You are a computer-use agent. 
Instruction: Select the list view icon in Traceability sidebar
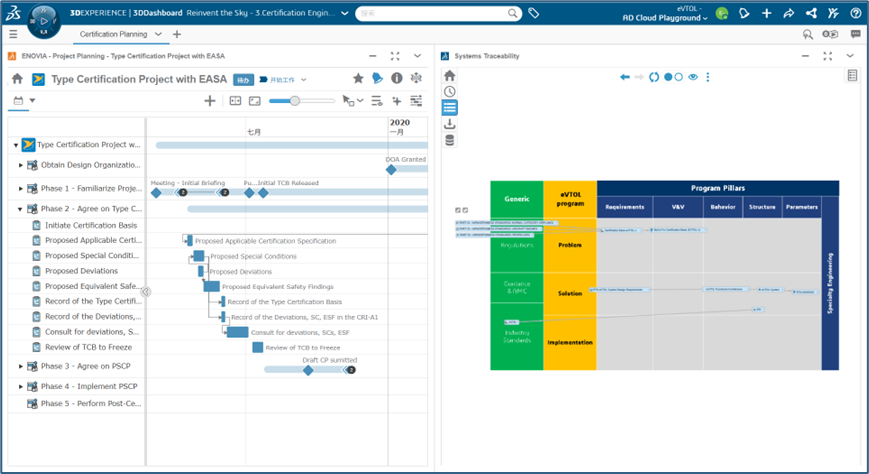click(449, 108)
